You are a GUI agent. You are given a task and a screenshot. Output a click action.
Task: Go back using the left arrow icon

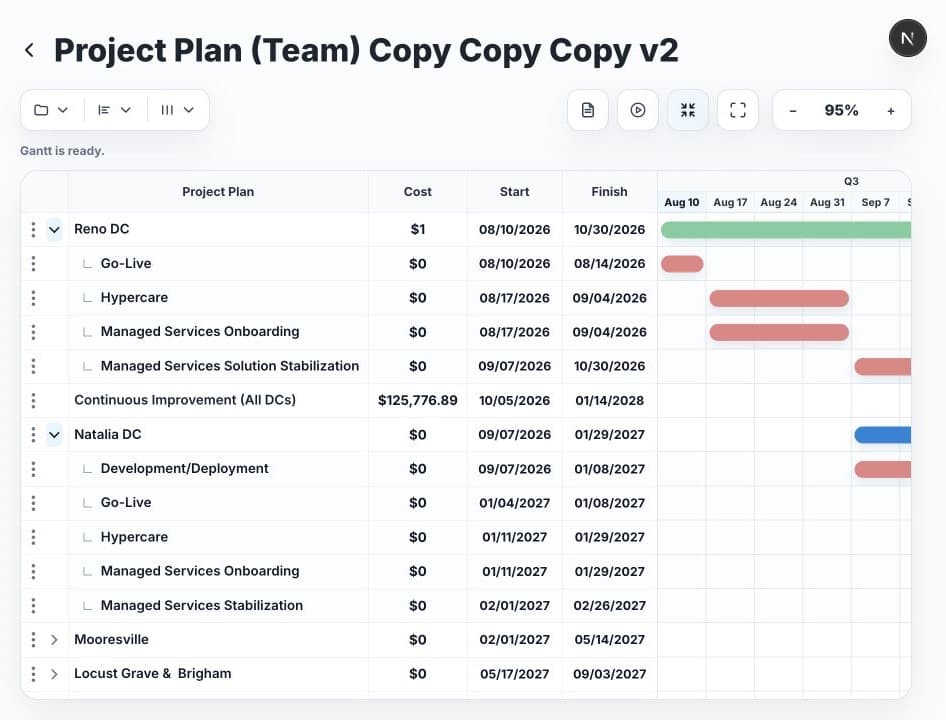[29, 50]
